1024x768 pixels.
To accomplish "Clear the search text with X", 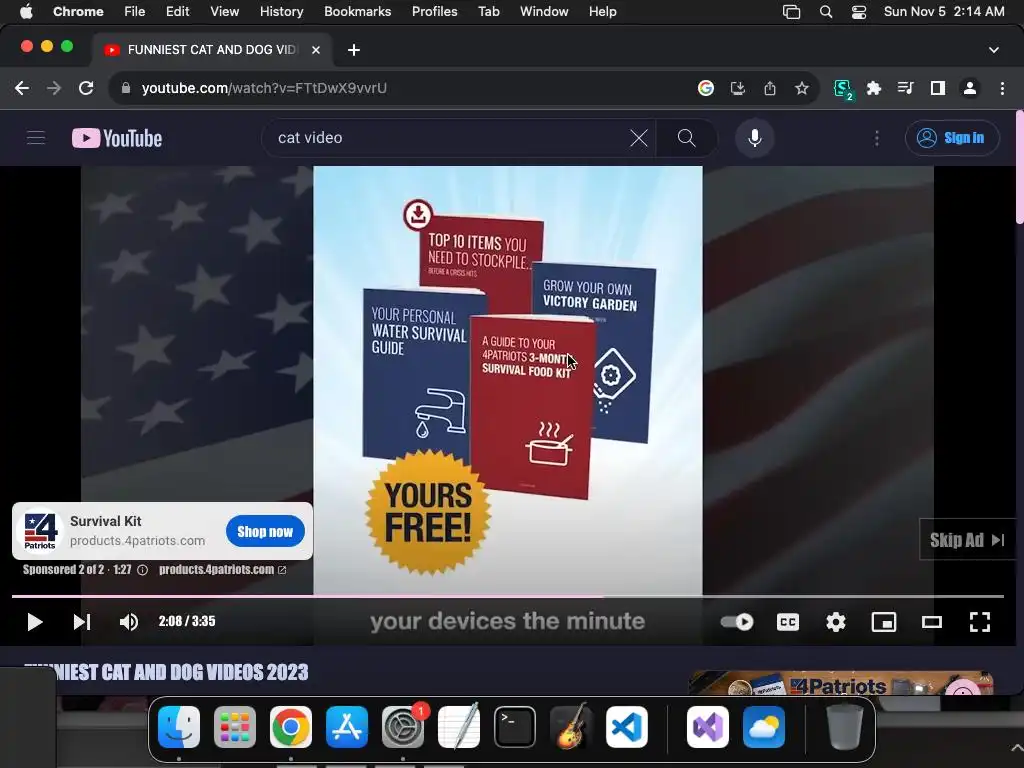I will point(639,138).
